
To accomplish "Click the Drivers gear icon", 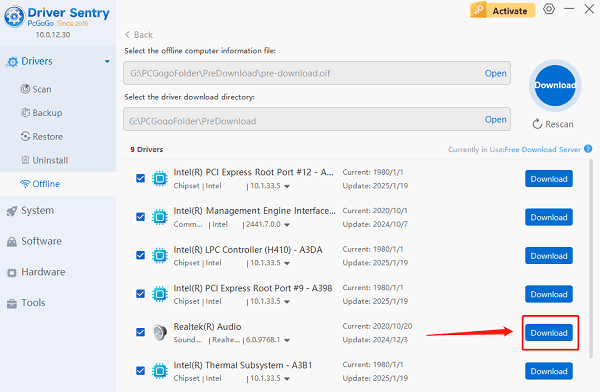I will tap(12, 62).
